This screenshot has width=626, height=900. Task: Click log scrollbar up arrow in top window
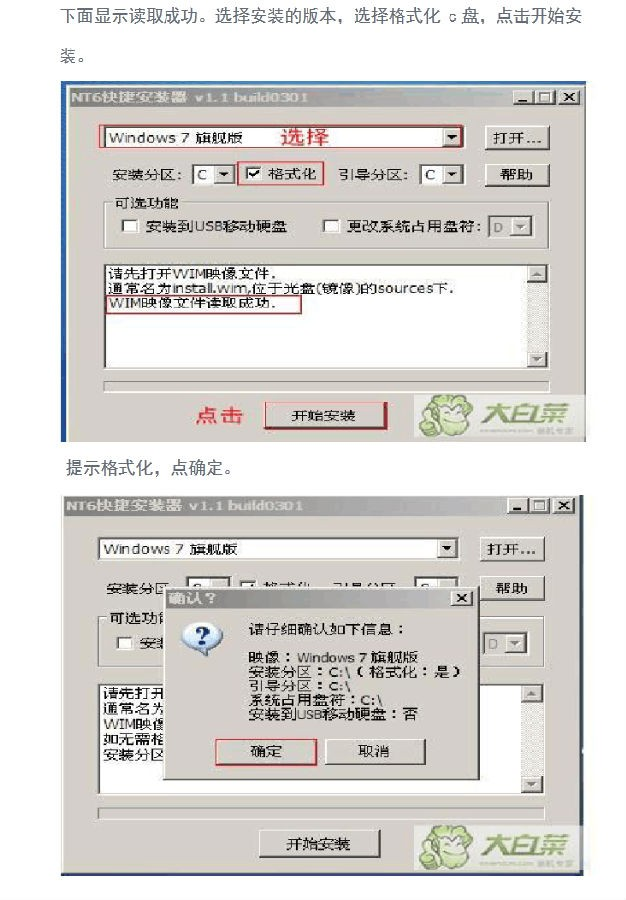point(537,274)
